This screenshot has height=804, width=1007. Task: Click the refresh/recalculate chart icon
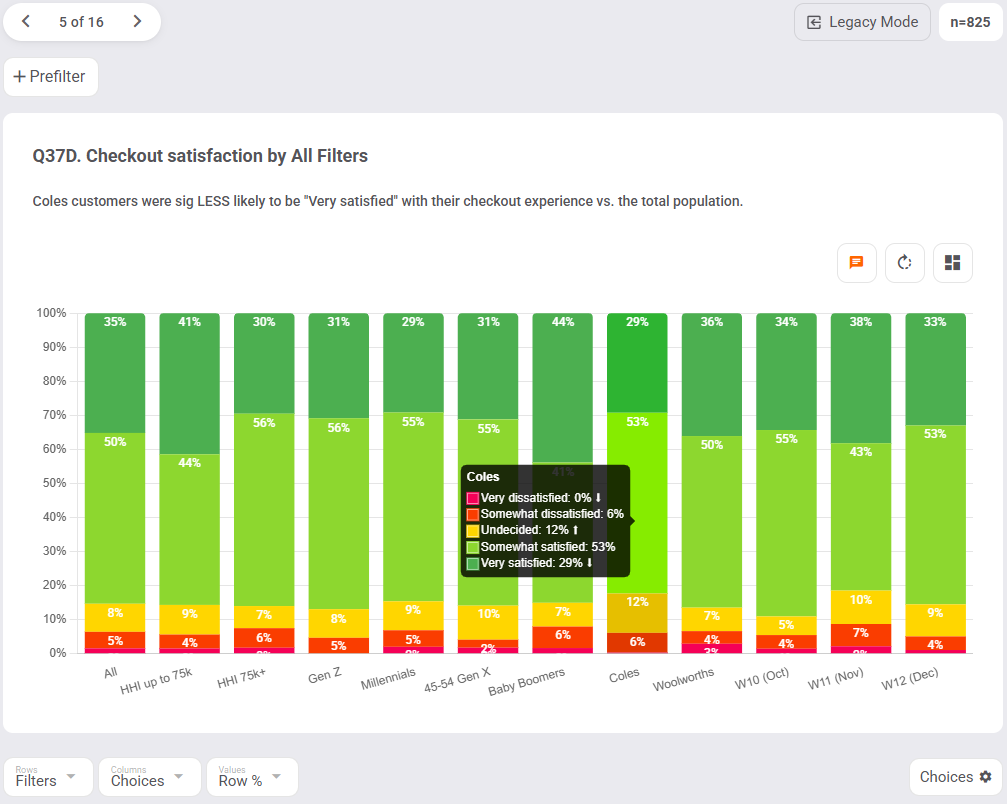pos(904,263)
